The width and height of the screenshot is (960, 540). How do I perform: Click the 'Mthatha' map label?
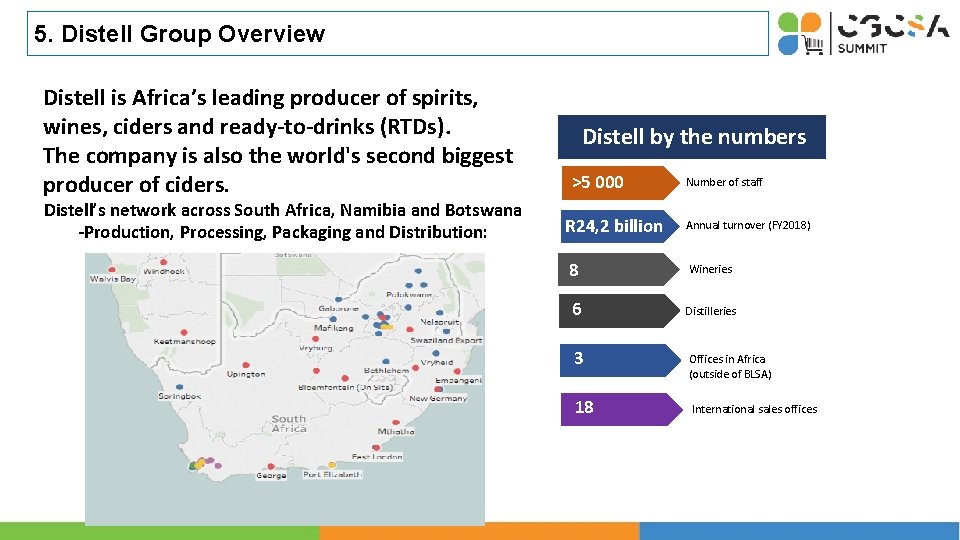396,432
